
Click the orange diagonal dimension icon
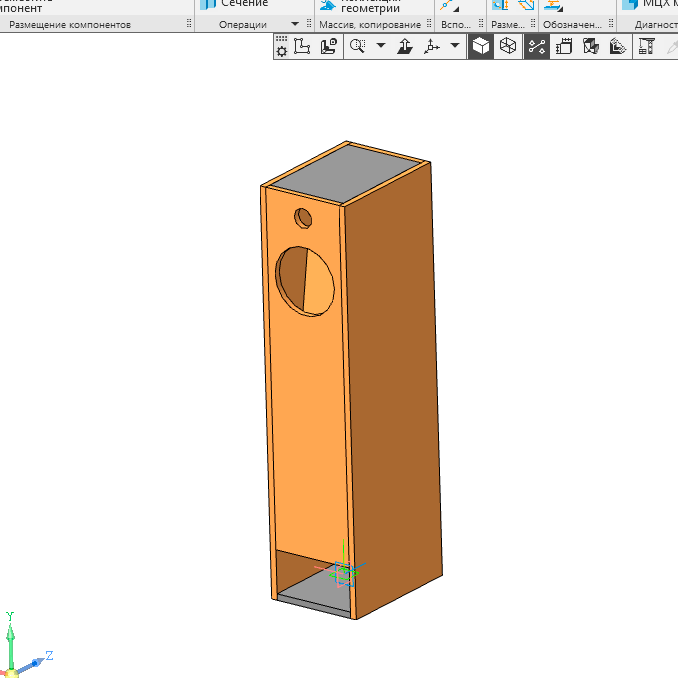click(x=527, y=5)
